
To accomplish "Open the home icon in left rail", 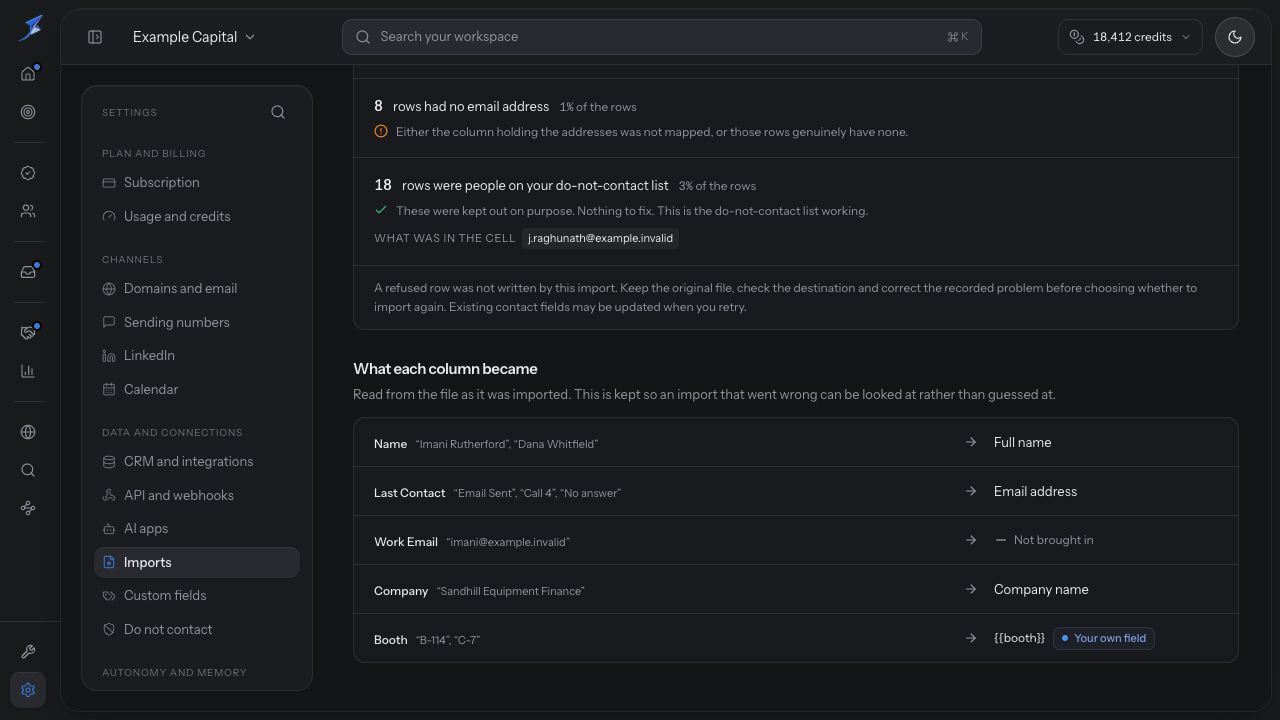I will 28,74.
